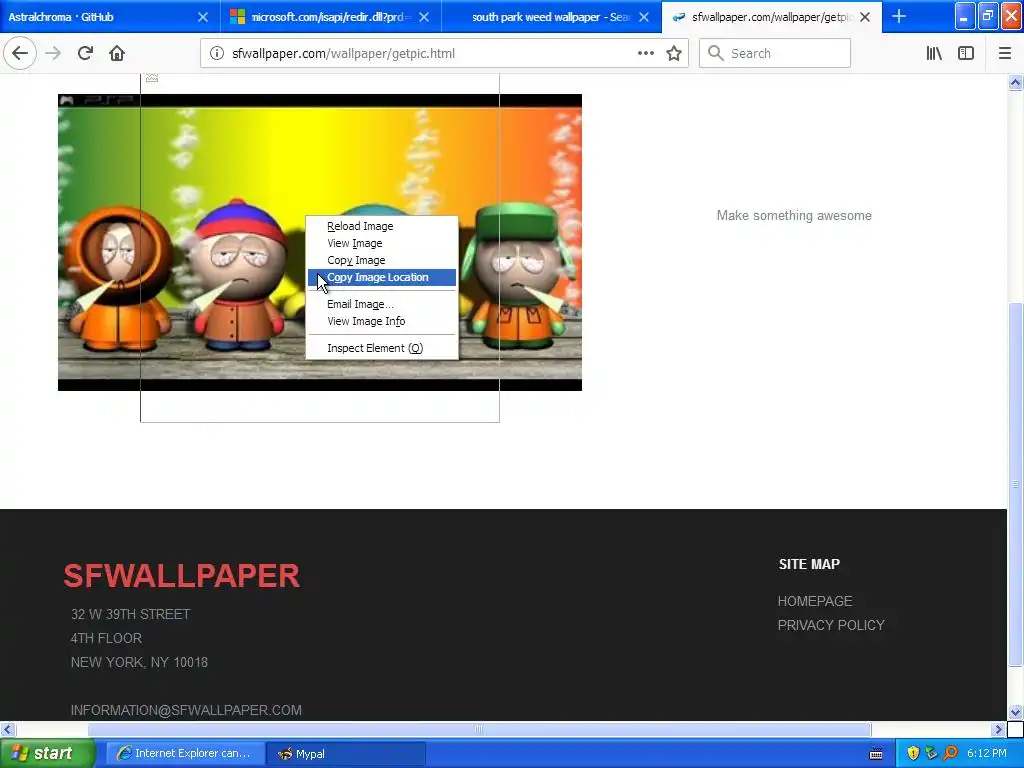Open the HOMEPAGE footer link
This screenshot has height=768, width=1024.
[x=814, y=601]
